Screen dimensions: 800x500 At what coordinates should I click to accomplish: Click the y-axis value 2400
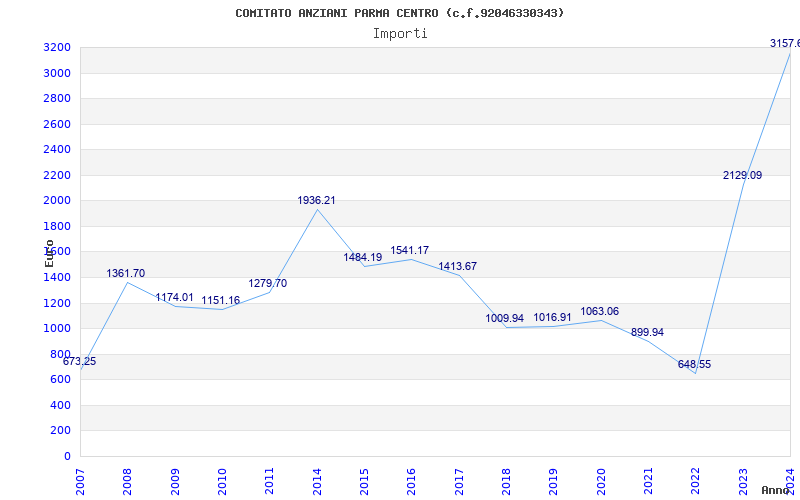pyautogui.click(x=57, y=149)
